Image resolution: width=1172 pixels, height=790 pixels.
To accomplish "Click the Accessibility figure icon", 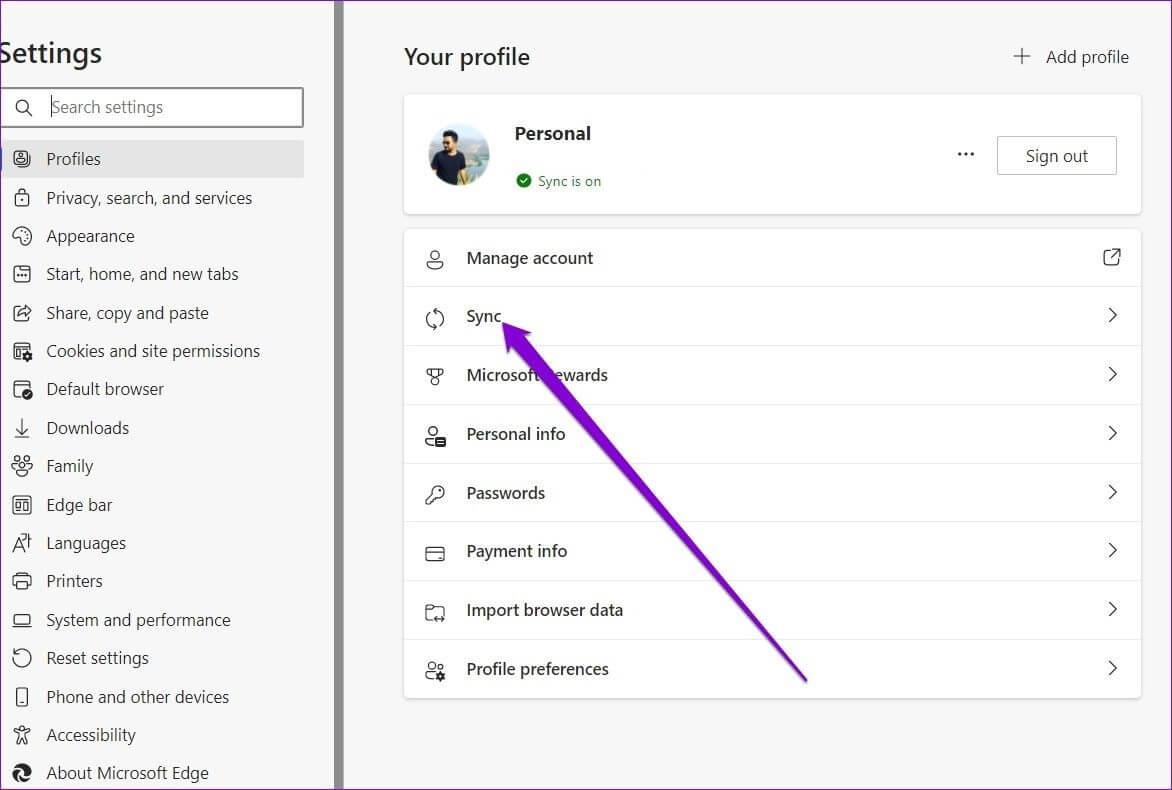I will (22, 735).
